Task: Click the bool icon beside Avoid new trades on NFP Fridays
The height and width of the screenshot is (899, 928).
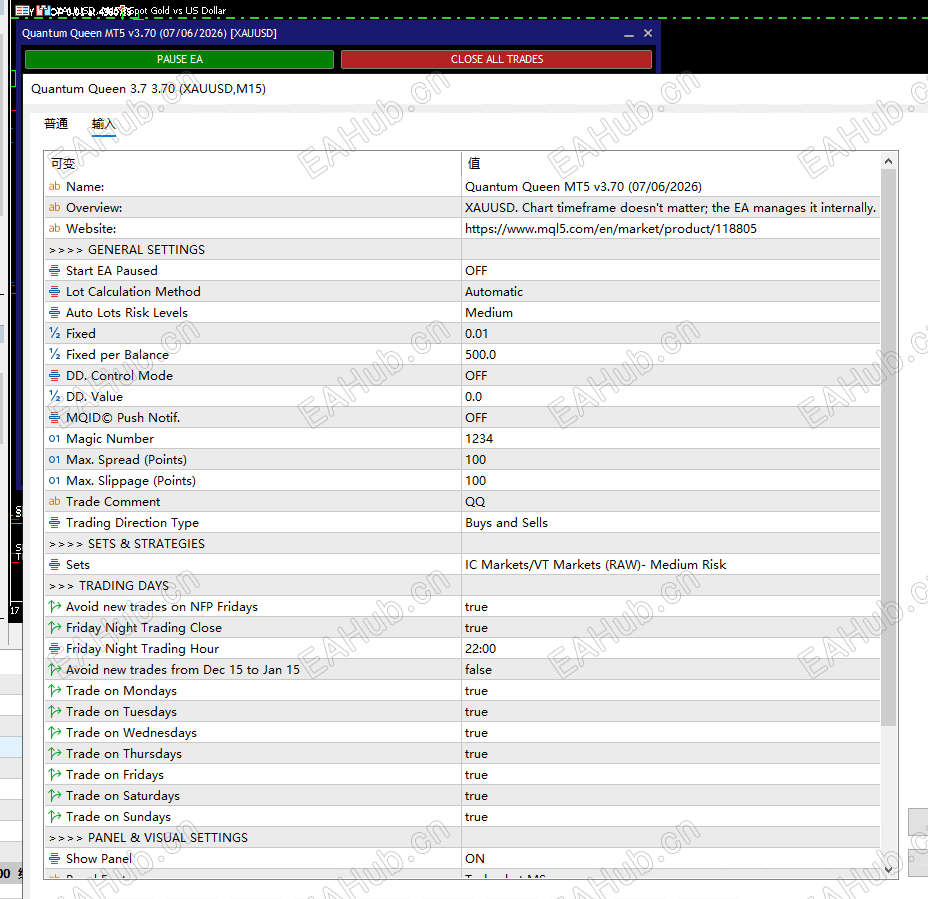Action: (x=54, y=607)
